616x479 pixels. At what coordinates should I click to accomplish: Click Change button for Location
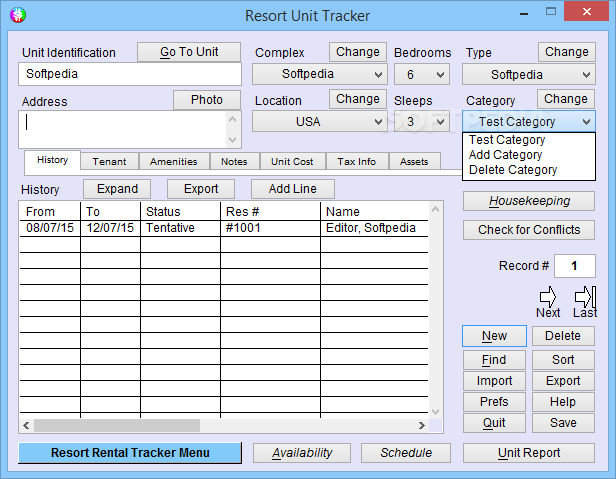[x=358, y=99]
